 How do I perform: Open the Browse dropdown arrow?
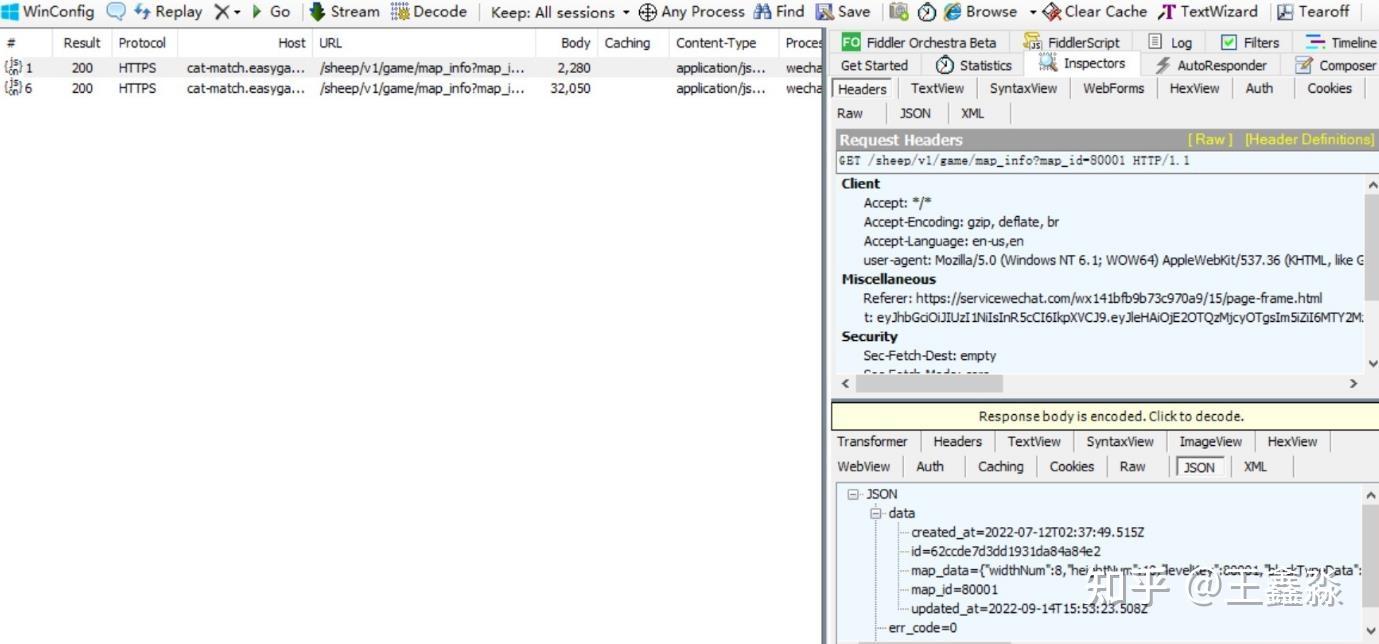pyautogui.click(x=1033, y=12)
